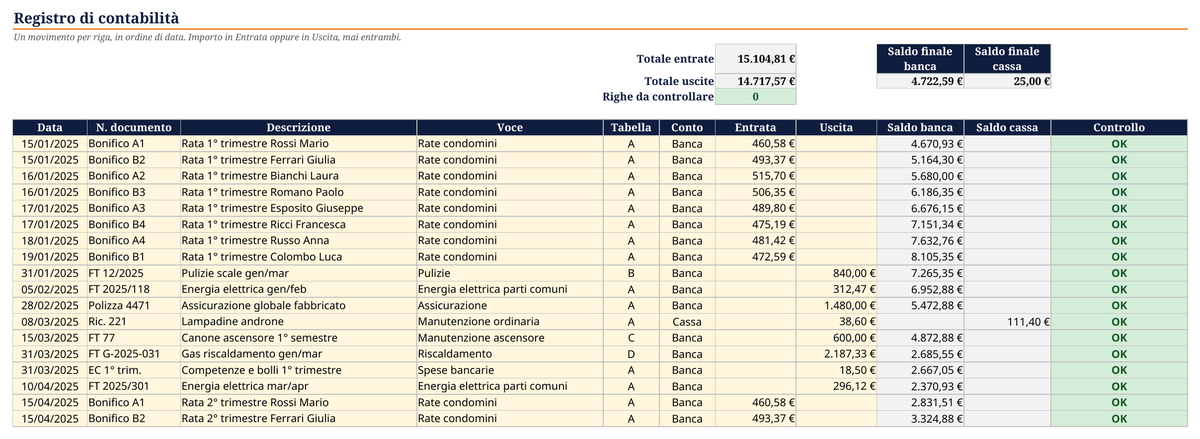
Task: Click description 'Canone ascensore 1° semestre'
Action: coord(298,338)
